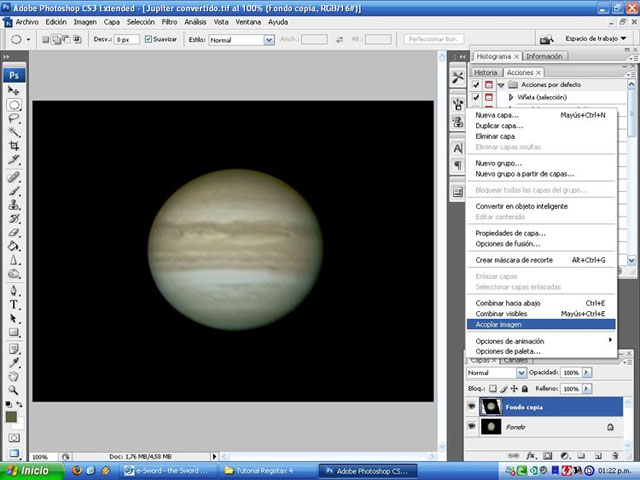Select the Slice tool
This screenshot has height=480, width=640.
coord(14,160)
